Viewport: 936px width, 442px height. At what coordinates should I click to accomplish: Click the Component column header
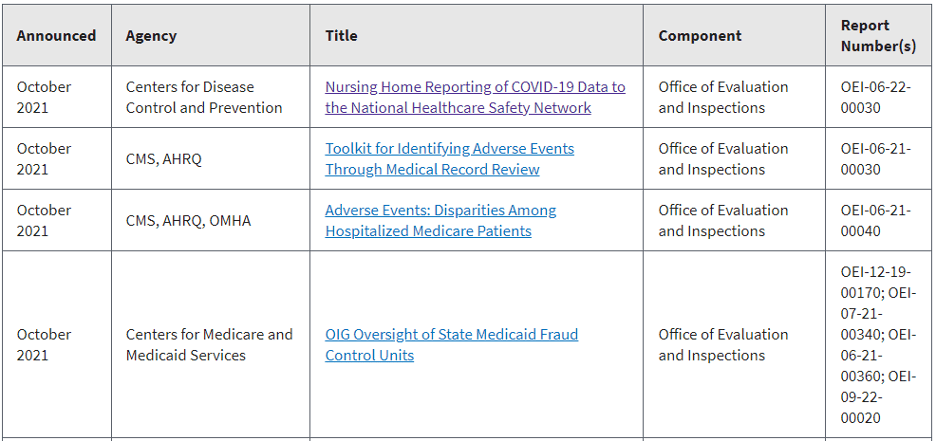click(x=700, y=35)
